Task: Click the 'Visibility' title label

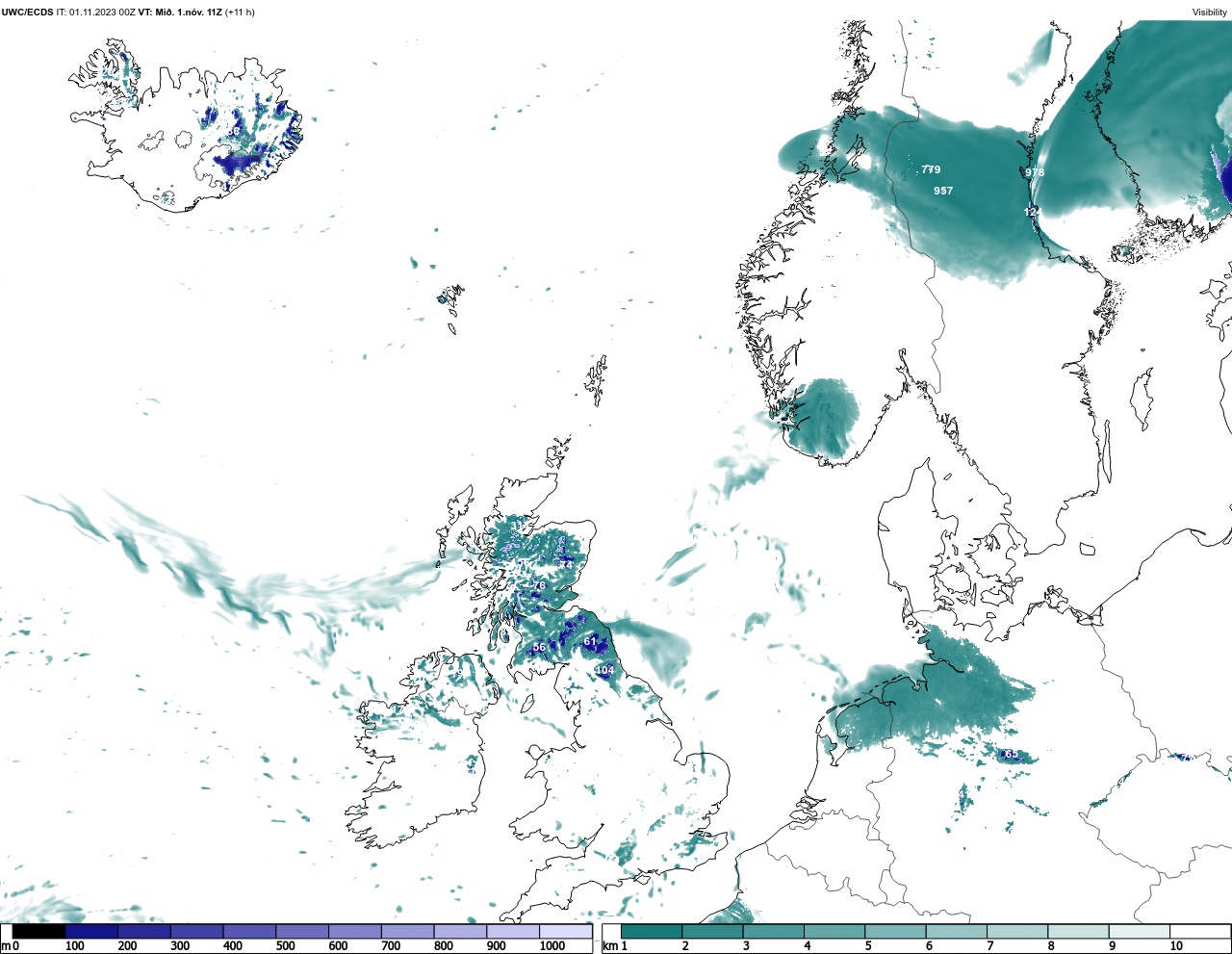Action: click(x=1209, y=13)
